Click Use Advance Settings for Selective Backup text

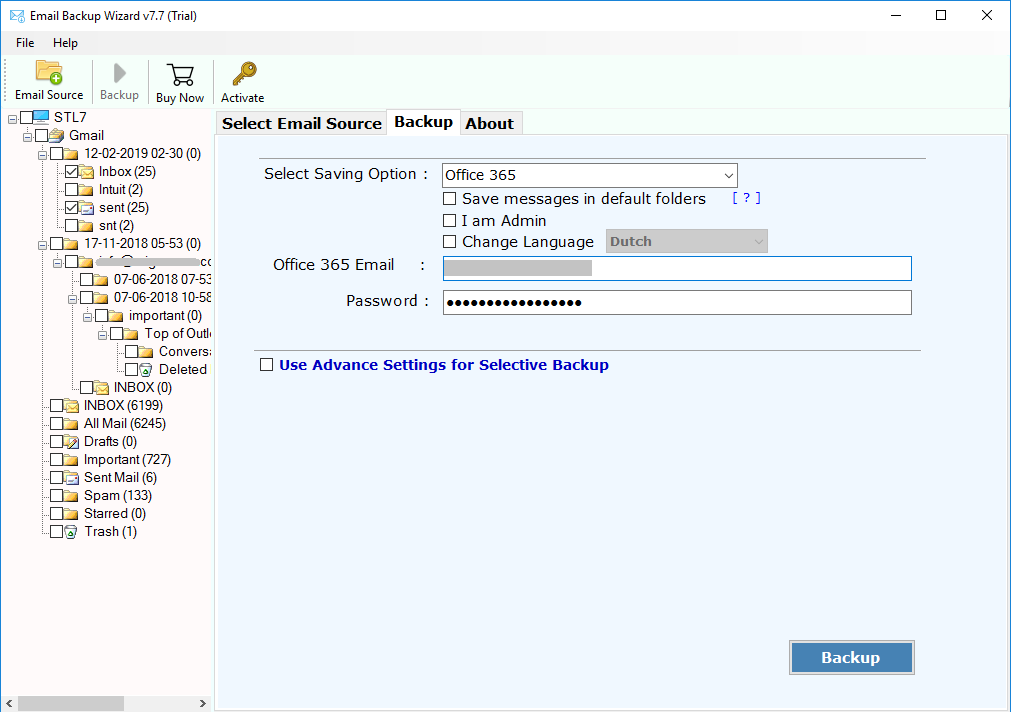pyautogui.click(x=444, y=365)
